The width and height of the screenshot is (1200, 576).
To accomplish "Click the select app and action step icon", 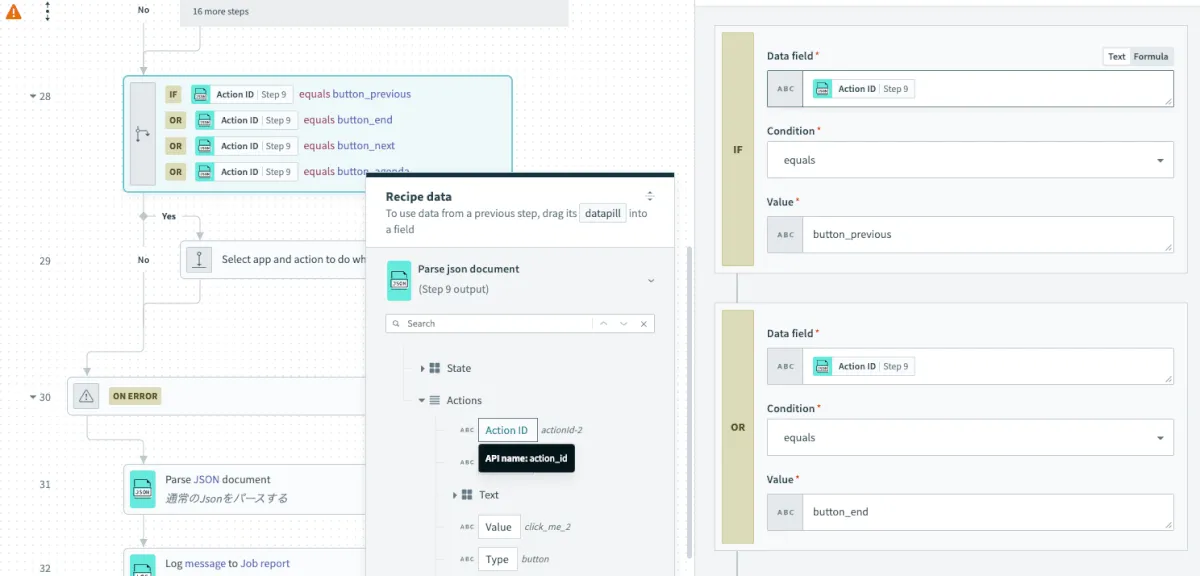I will [x=199, y=259].
